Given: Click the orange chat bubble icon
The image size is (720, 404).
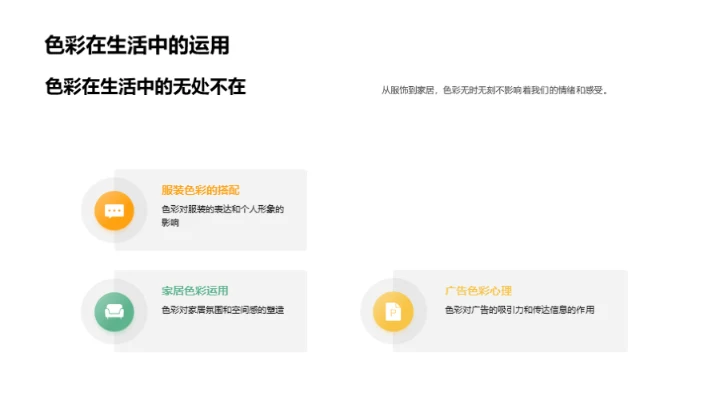Looking at the screenshot, I should tap(114, 211).
